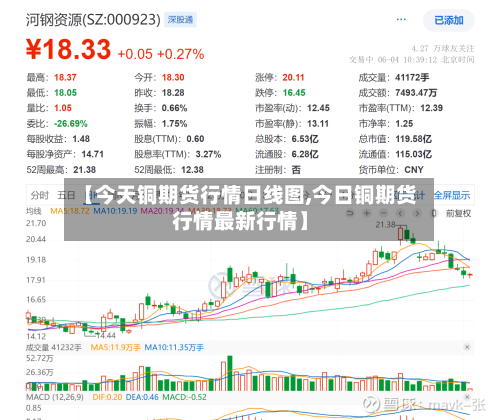Click the volume MA5:11.9万手 label
This screenshot has width=500, height=420.
pyautogui.click(x=115, y=347)
